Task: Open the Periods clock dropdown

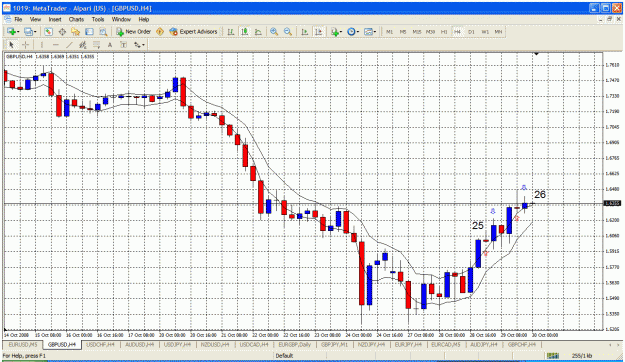Action: click(x=353, y=31)
